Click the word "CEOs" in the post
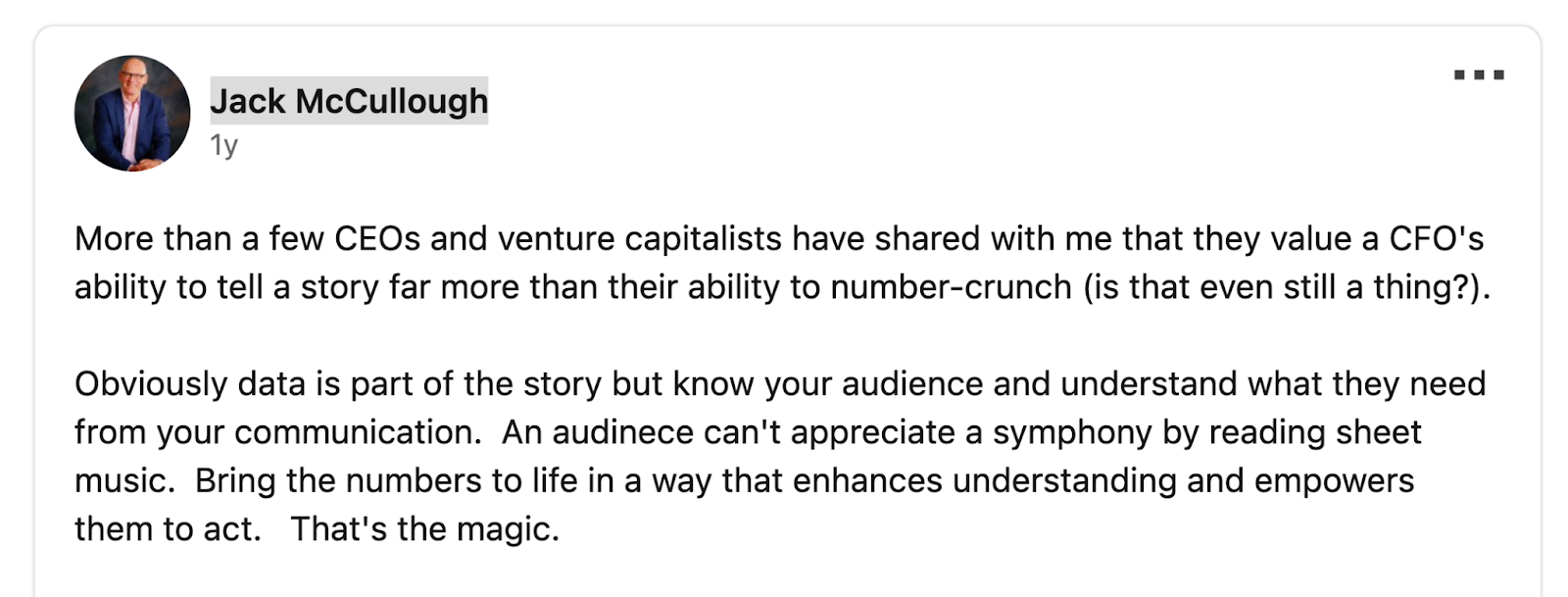 click(x=376, y=239)
